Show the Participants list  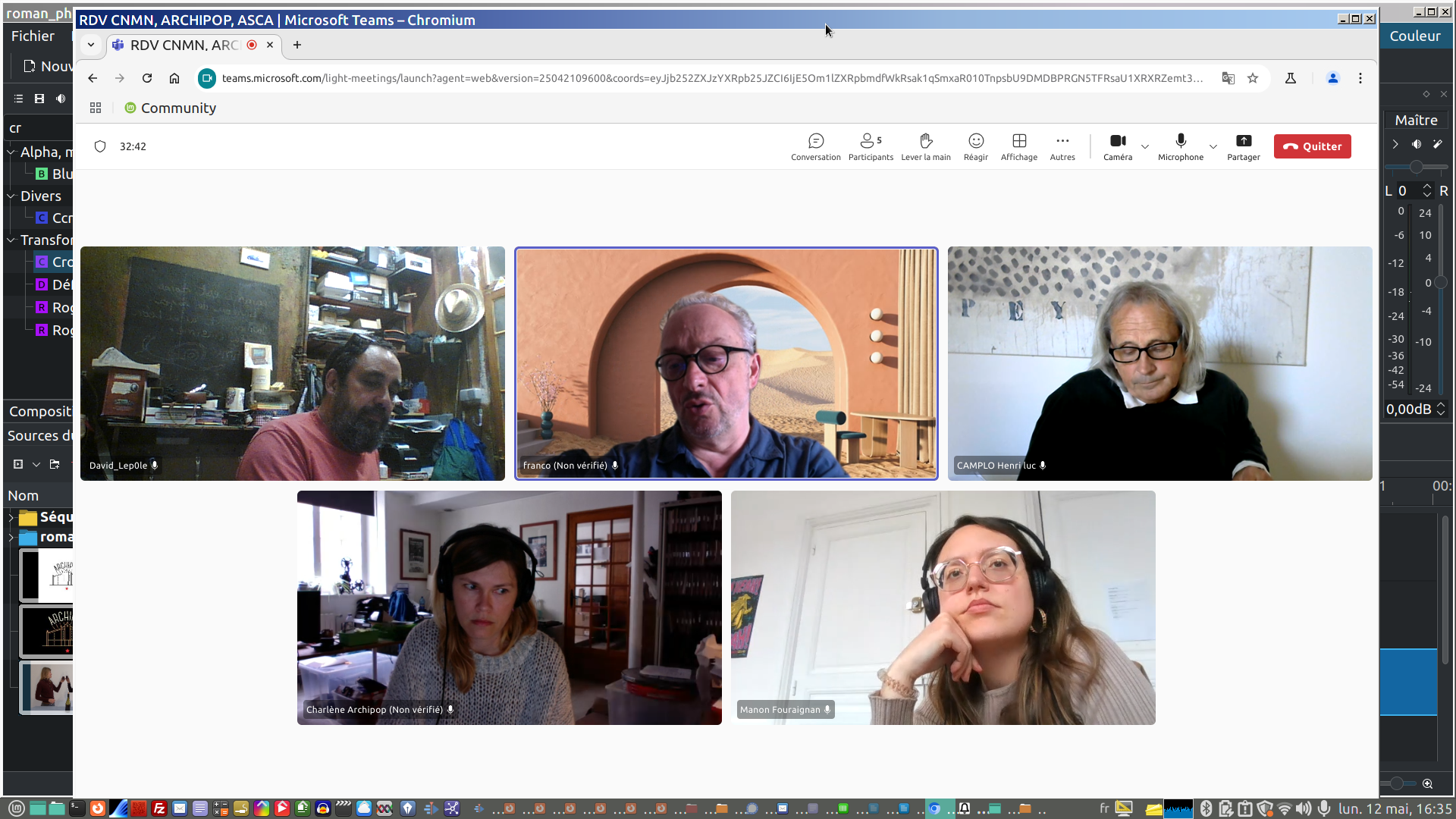pos(870,146)
